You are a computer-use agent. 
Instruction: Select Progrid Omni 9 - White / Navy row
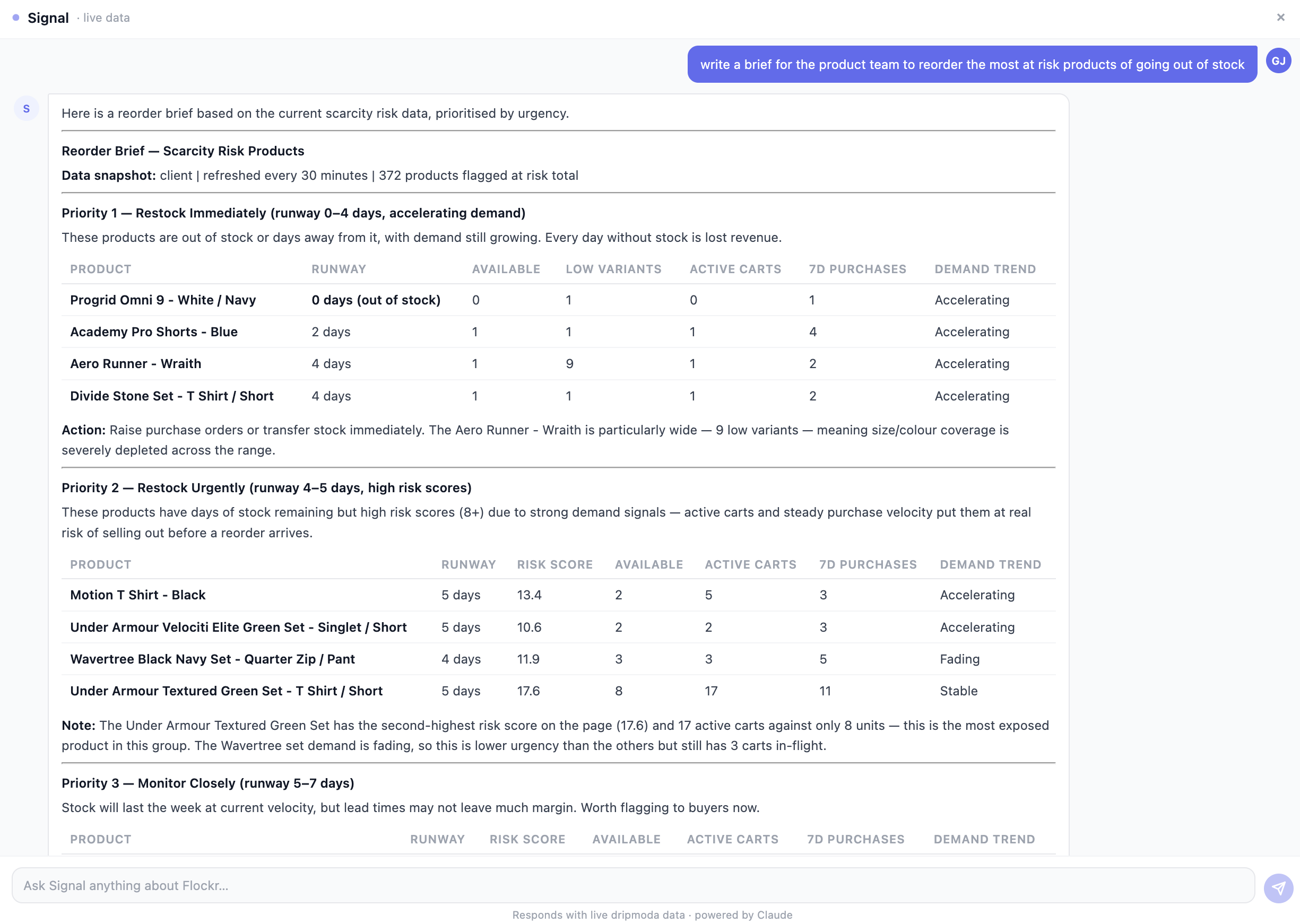[x=163, y=300]
